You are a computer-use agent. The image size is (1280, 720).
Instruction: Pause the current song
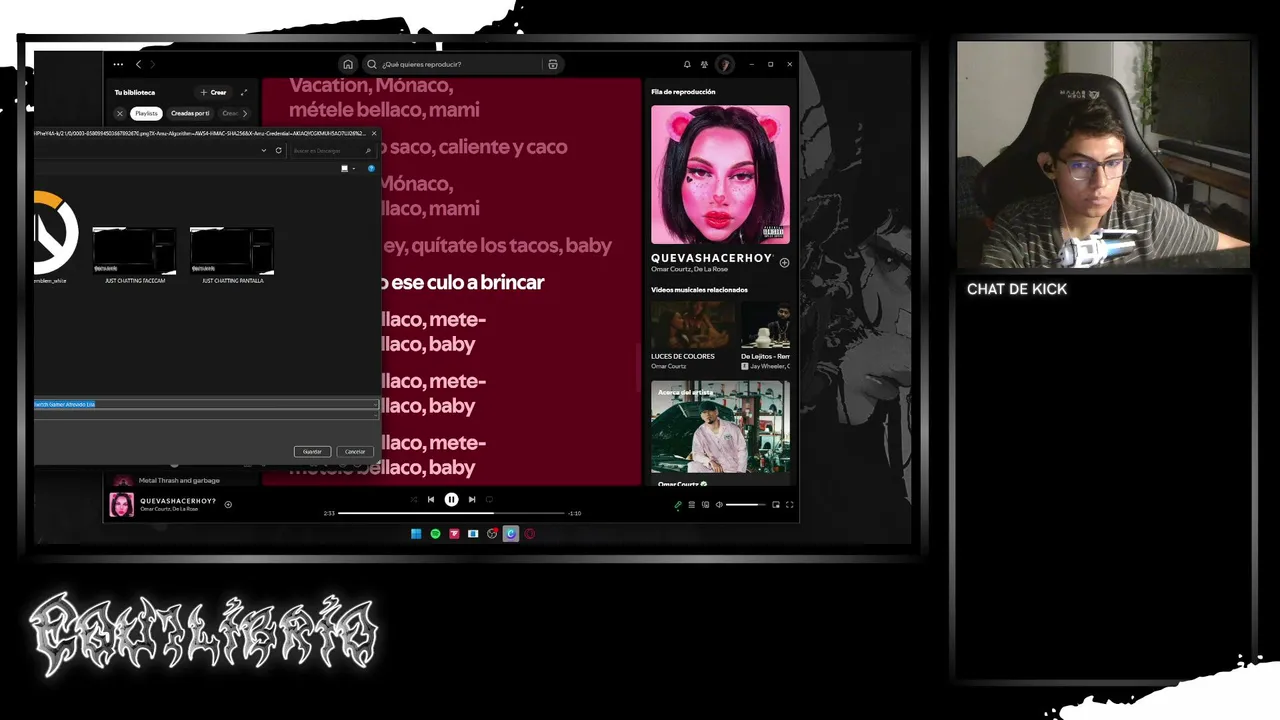point(451,499)
